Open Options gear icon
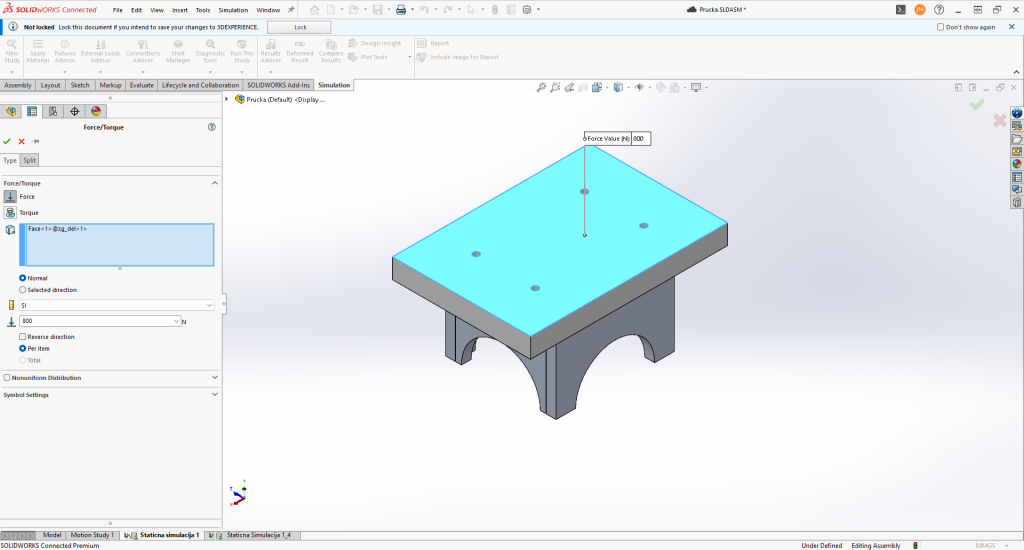 point(527,10)
